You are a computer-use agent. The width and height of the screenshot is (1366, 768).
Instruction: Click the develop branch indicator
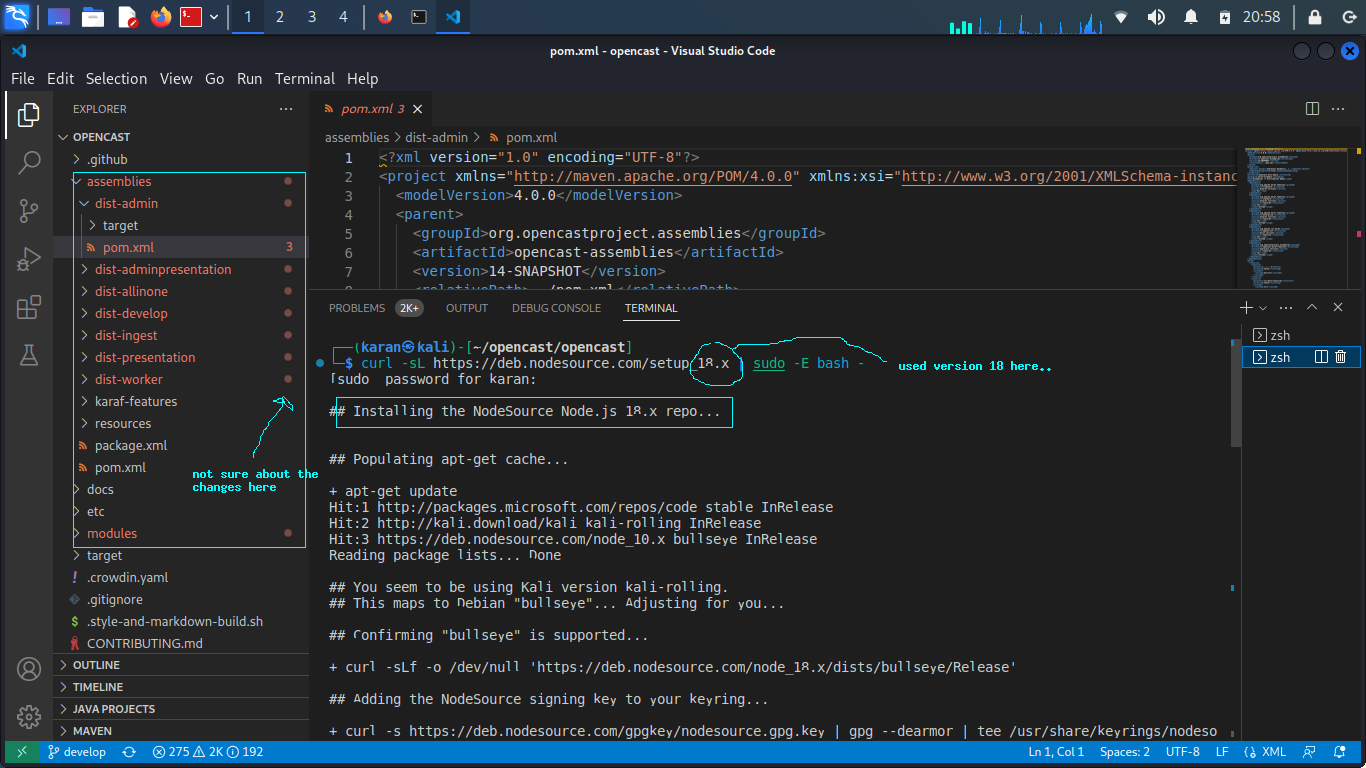click(77, 751)
